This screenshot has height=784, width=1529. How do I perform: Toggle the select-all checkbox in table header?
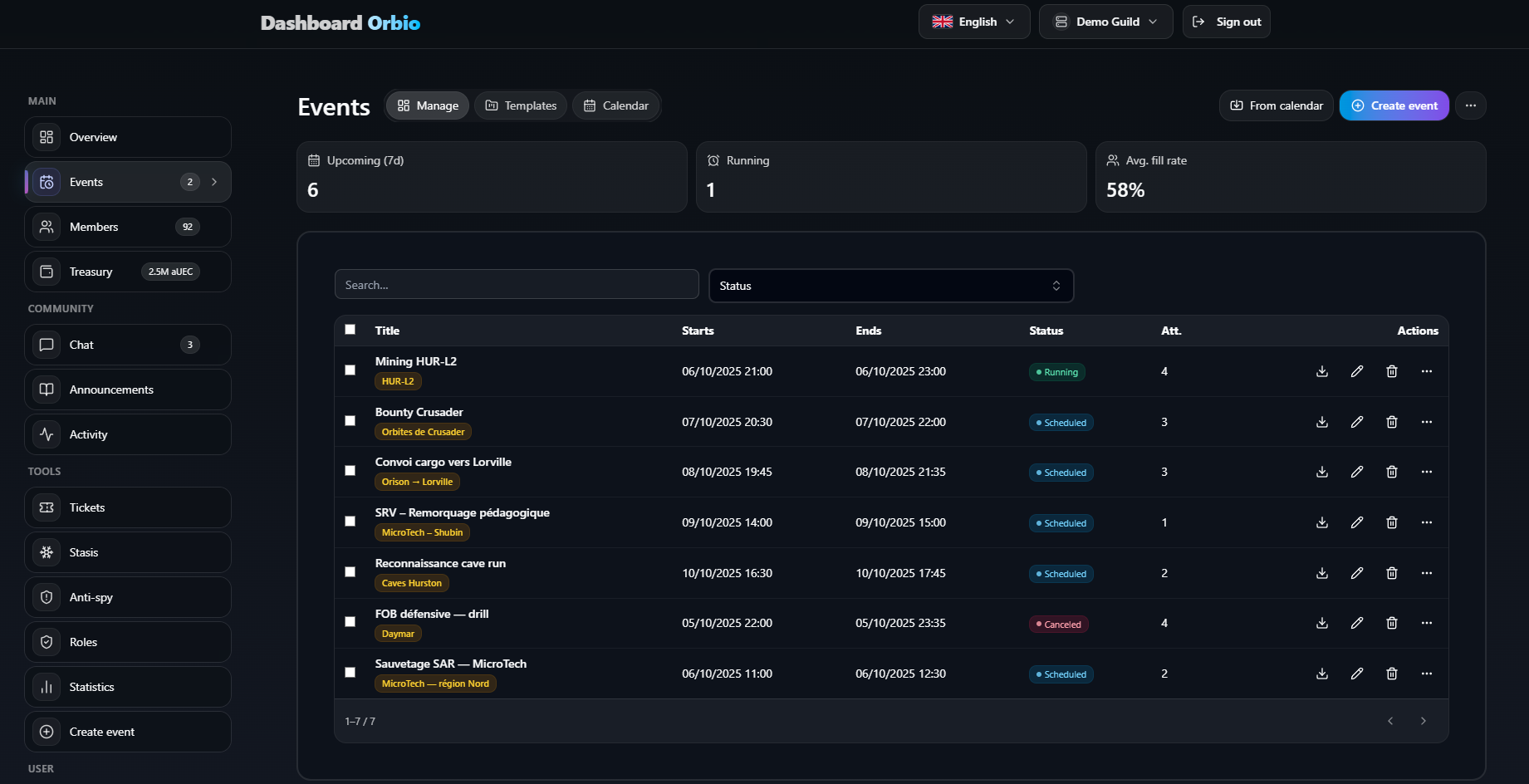350,330
